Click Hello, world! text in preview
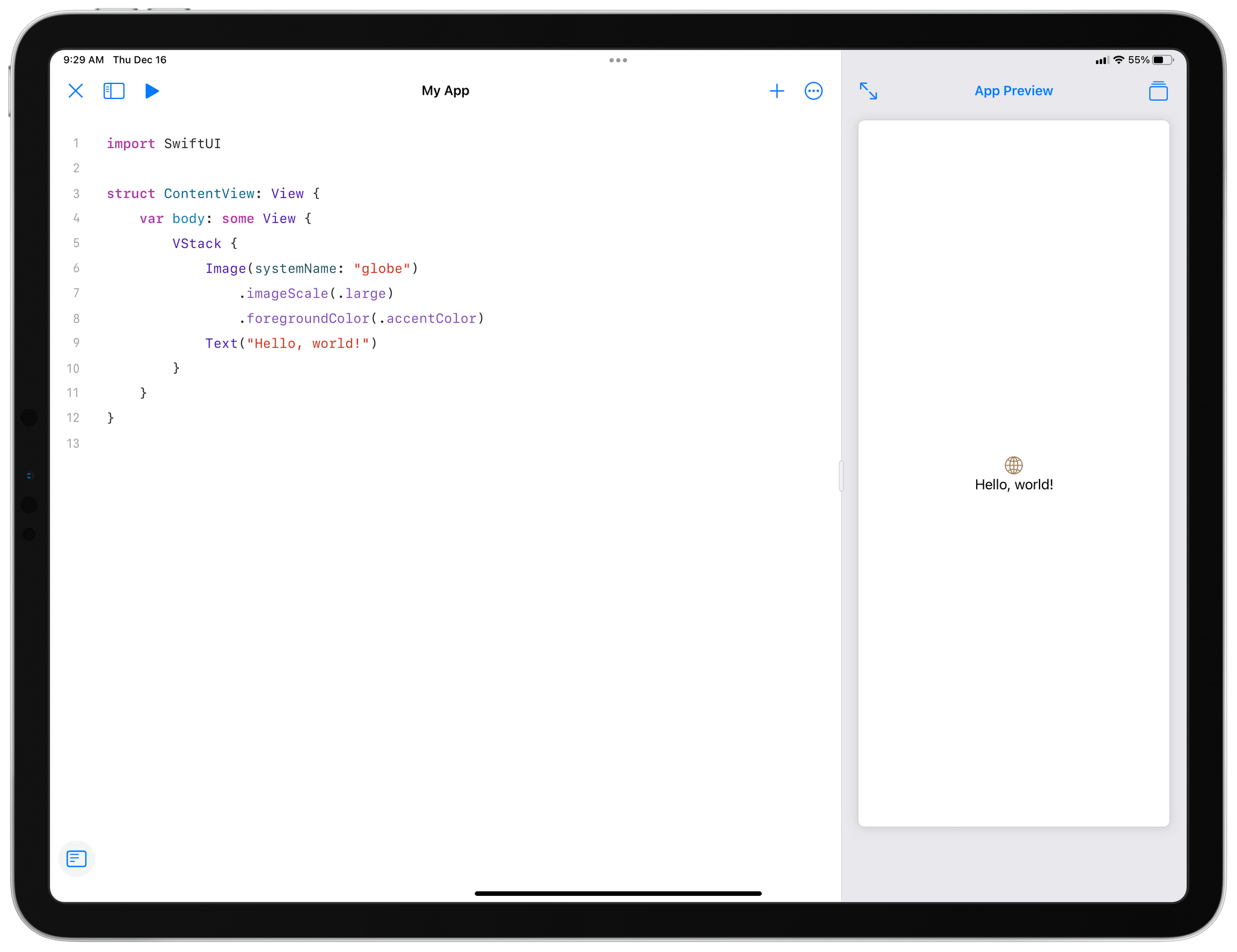 pyautogui.click(x=1014, y=484)
